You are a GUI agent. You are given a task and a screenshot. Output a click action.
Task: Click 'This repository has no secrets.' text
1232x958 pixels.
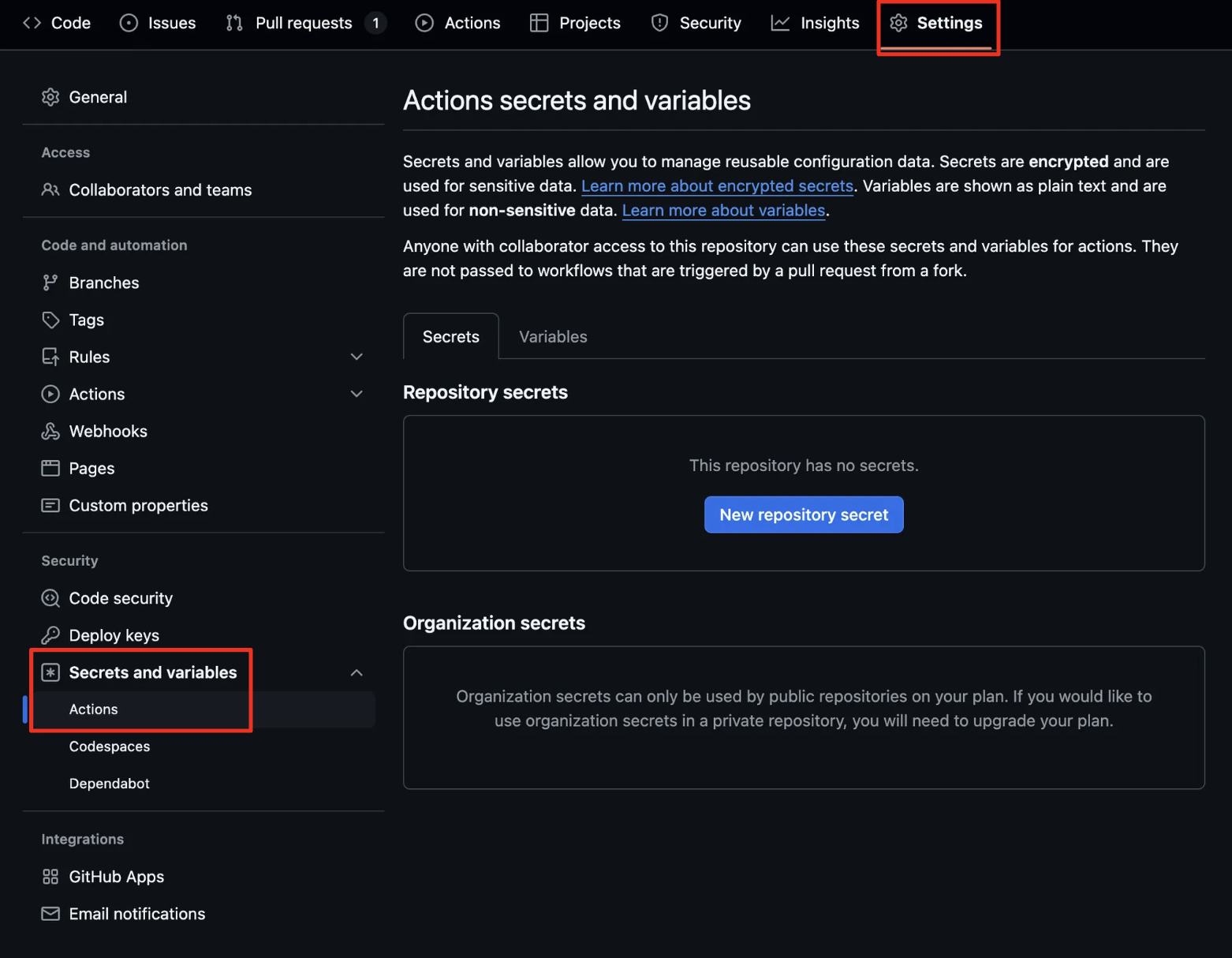[804, 466]
